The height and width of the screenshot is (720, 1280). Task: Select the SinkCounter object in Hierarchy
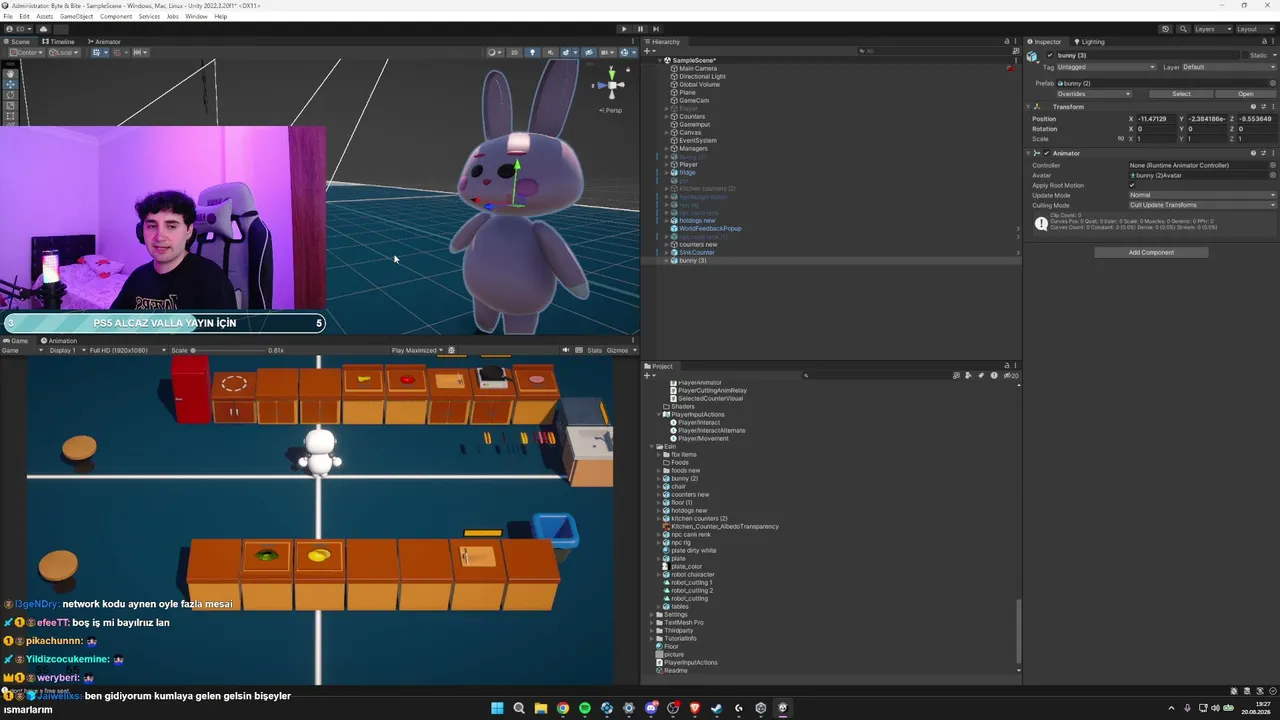(x=697, y=252)
